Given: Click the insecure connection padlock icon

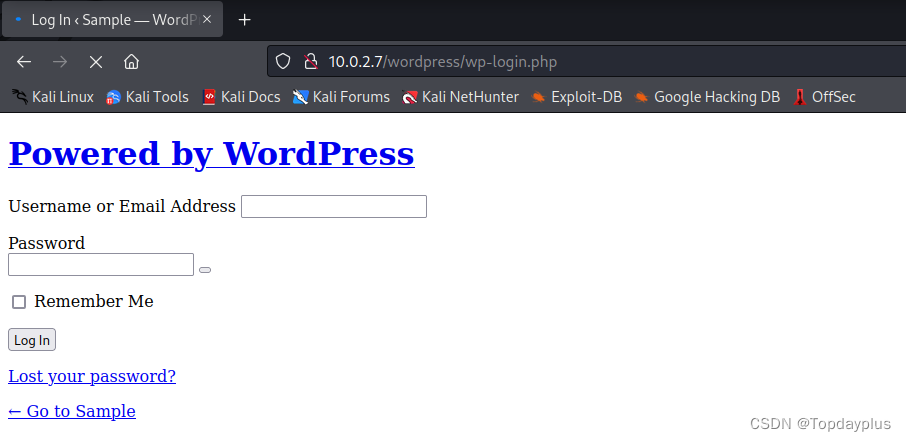Looking at the screenshot, I should coord(311,61).
